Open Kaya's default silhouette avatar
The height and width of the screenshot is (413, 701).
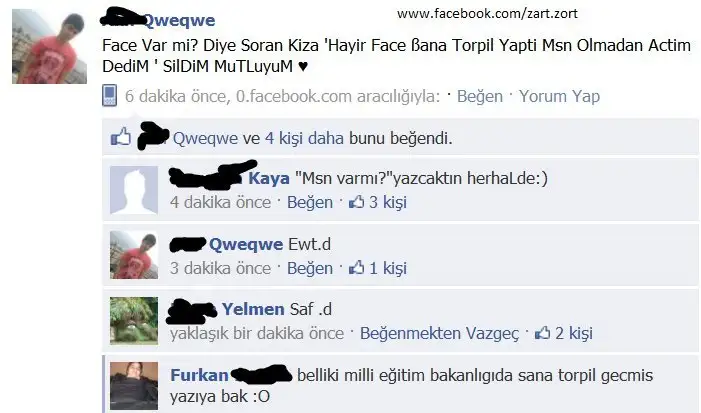134,190
